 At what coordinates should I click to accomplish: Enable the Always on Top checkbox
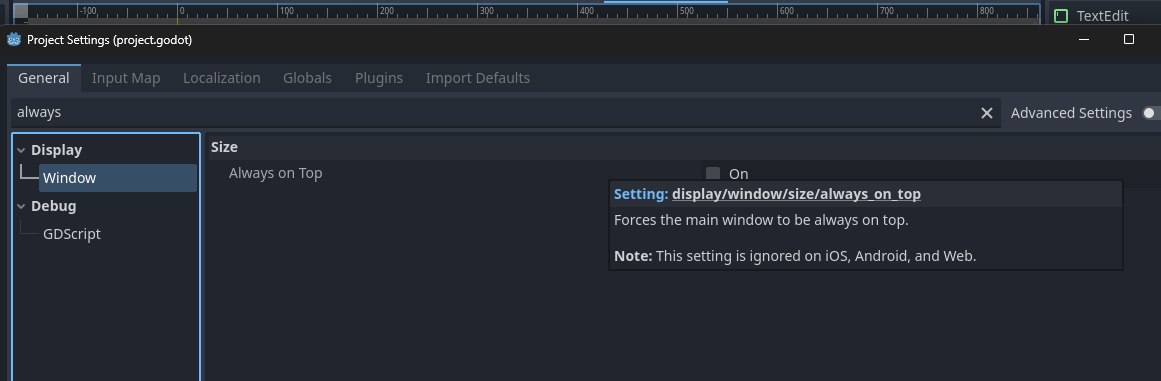pyautogui.click(x=712, y=174)
